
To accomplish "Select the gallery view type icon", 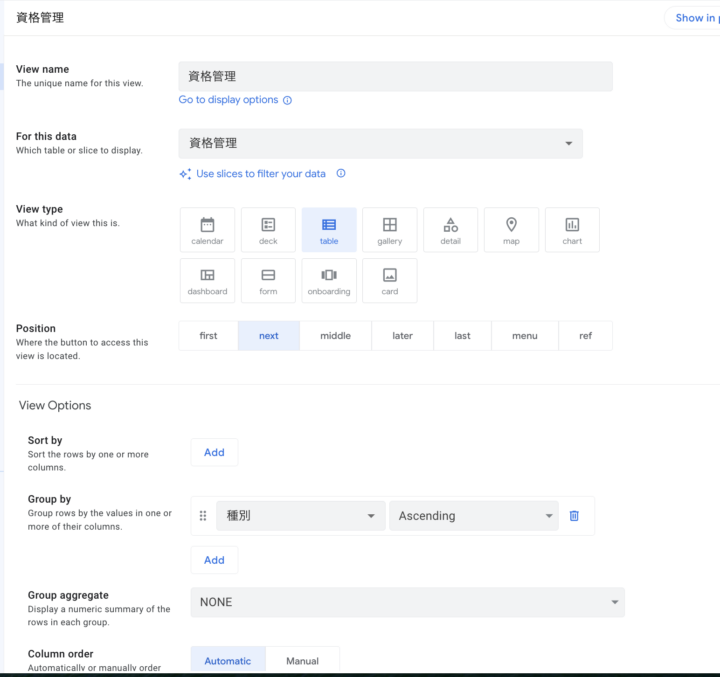I will tap(389, 230).
